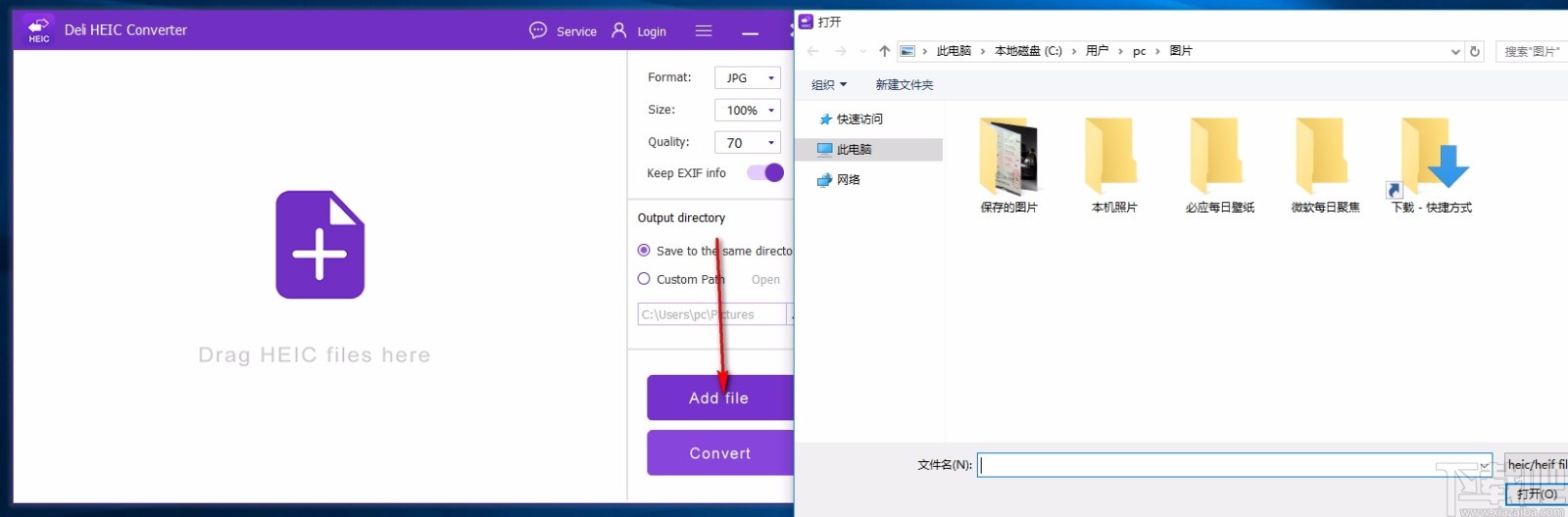1568x517 pixels.
Task: Select the Custom Path radio button
Action: (x=644, y=279)
